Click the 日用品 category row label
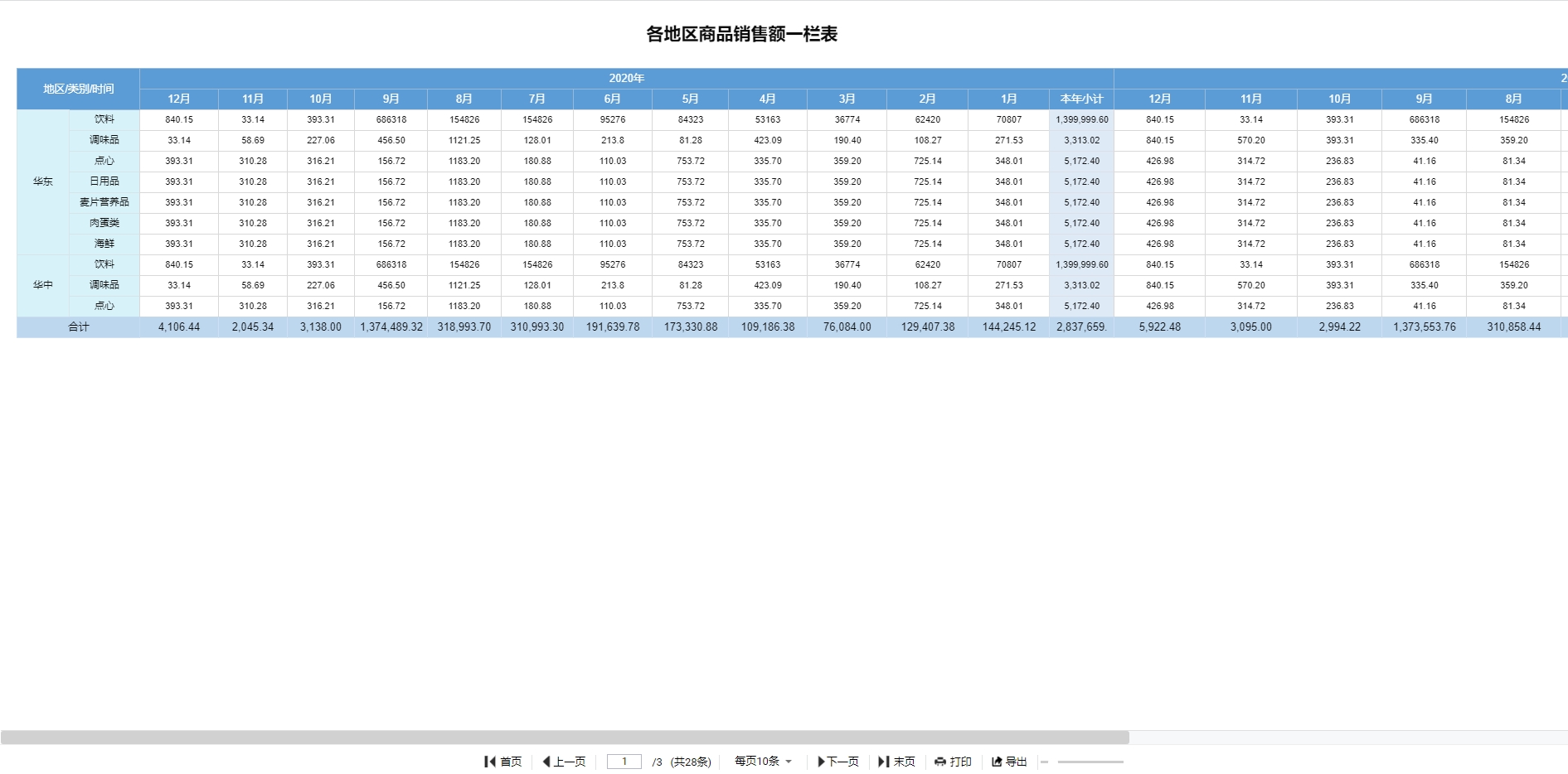The height and width of the screenshot is (774, 1568). pyautogui.click(x=104, y=181)
